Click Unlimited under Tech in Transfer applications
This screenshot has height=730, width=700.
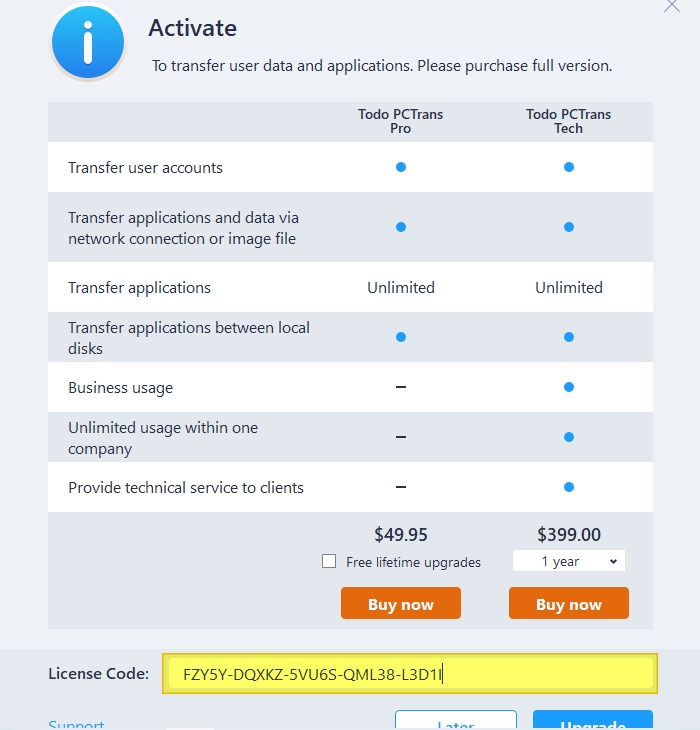coord(569,287)
